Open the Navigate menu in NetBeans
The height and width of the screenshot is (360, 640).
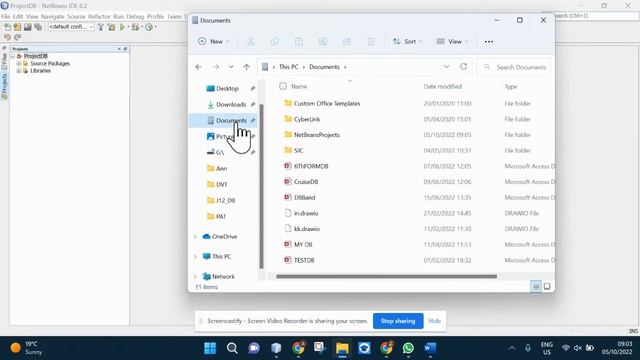[52, 16]
